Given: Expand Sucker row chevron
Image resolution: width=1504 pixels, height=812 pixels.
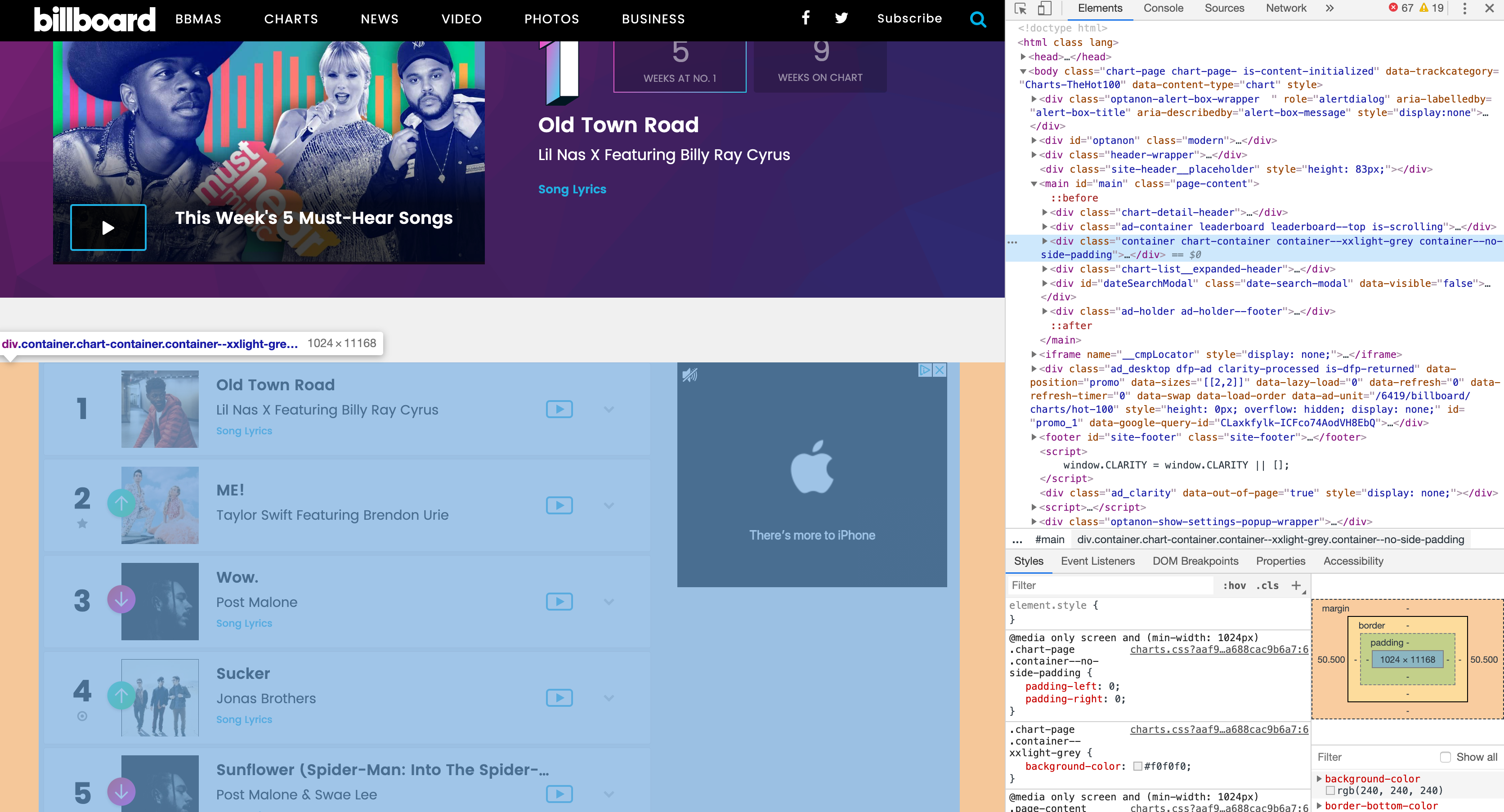Looking at the screenshot, I should click(609, 699).
